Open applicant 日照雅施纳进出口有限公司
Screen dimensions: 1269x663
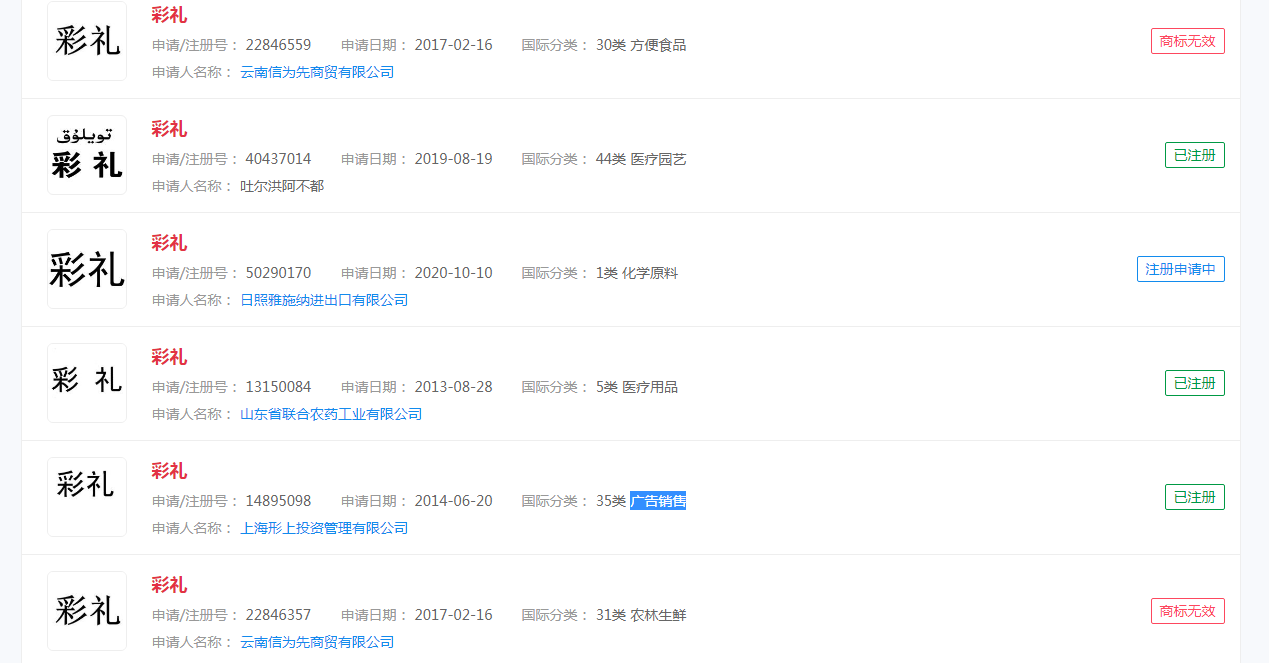324,300
